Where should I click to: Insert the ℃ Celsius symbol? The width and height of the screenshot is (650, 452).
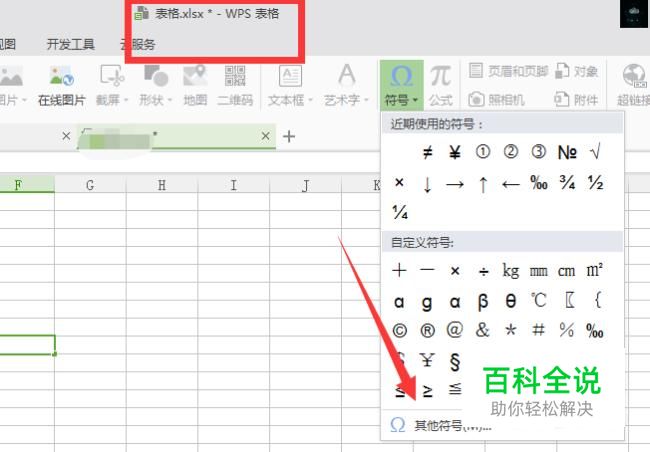538,301
